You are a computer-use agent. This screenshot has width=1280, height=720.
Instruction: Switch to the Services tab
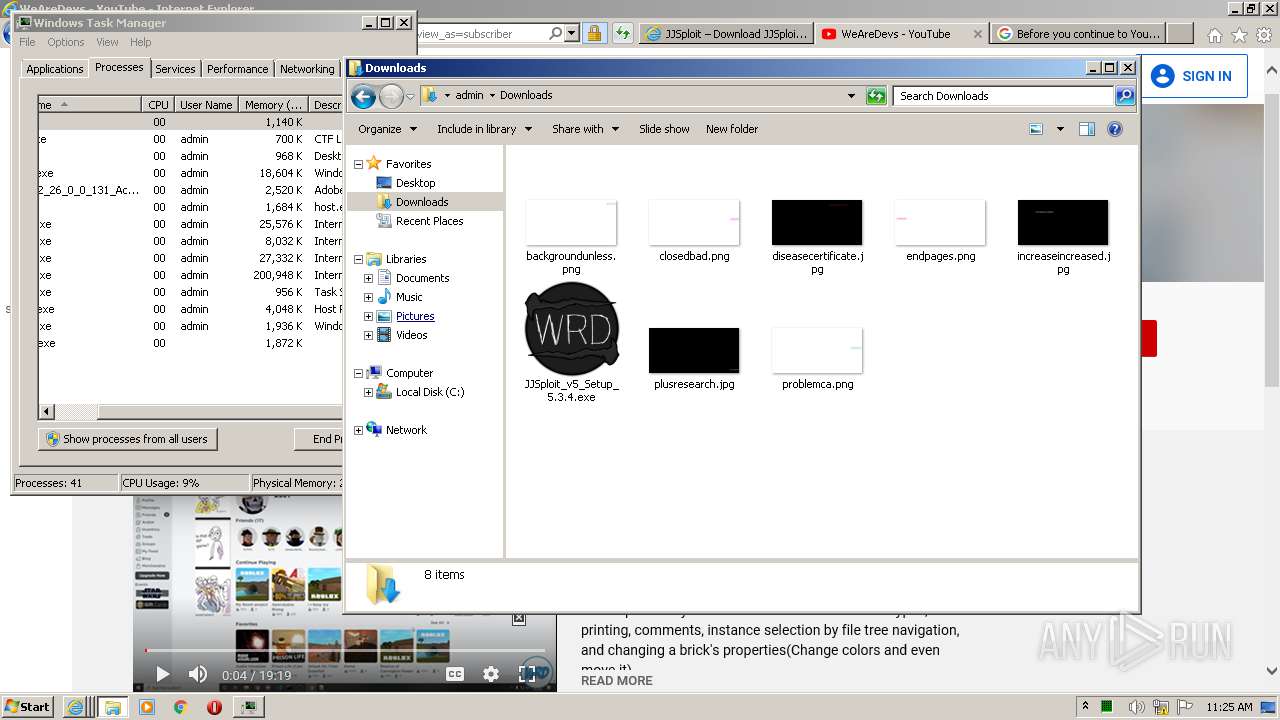(175, 69)
